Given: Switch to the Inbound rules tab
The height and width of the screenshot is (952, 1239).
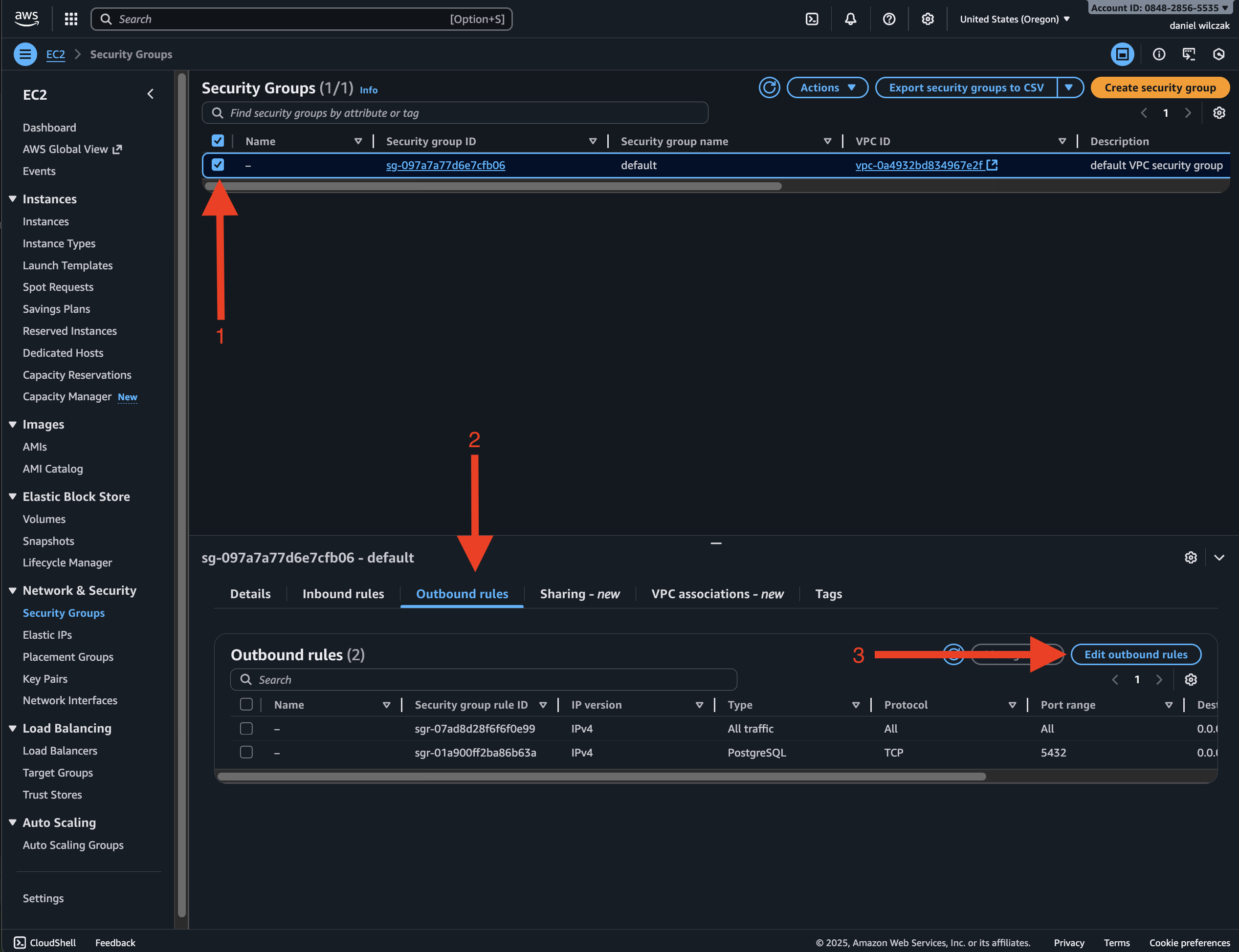Looking at the screenshot, I should (x=343, y=594).
